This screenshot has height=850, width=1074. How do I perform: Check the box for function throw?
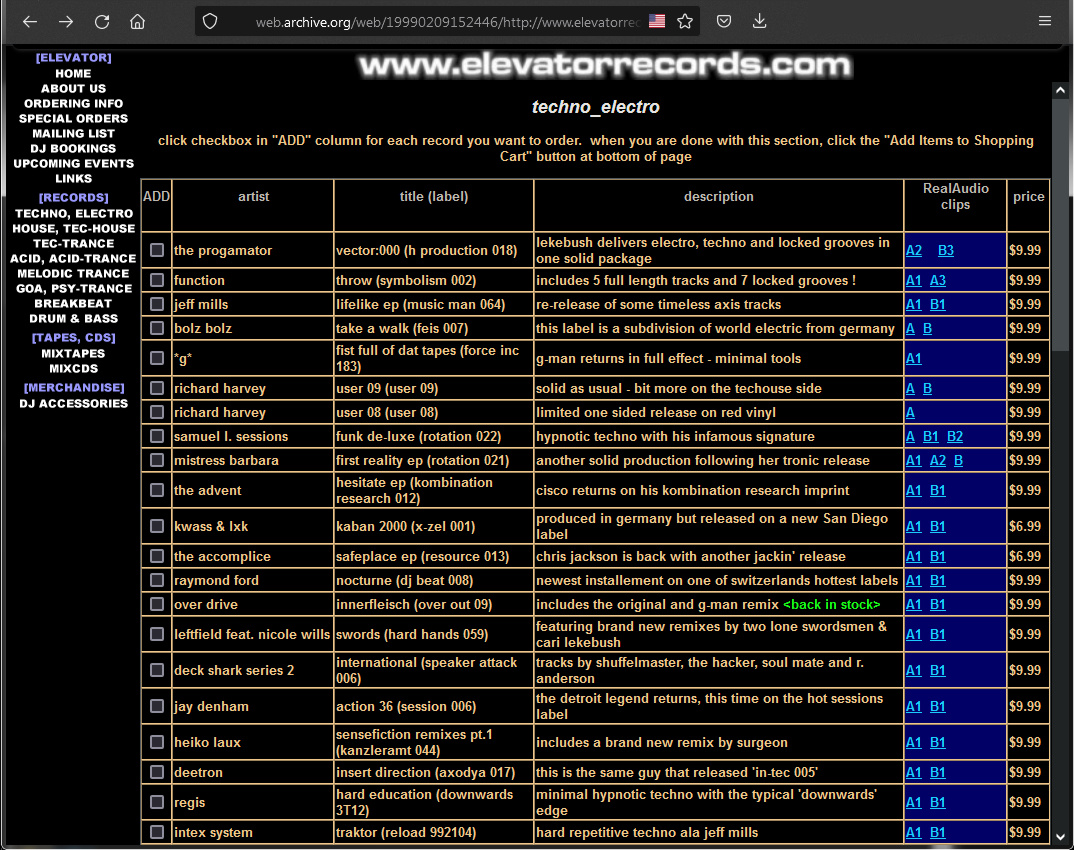pos(157,280)
